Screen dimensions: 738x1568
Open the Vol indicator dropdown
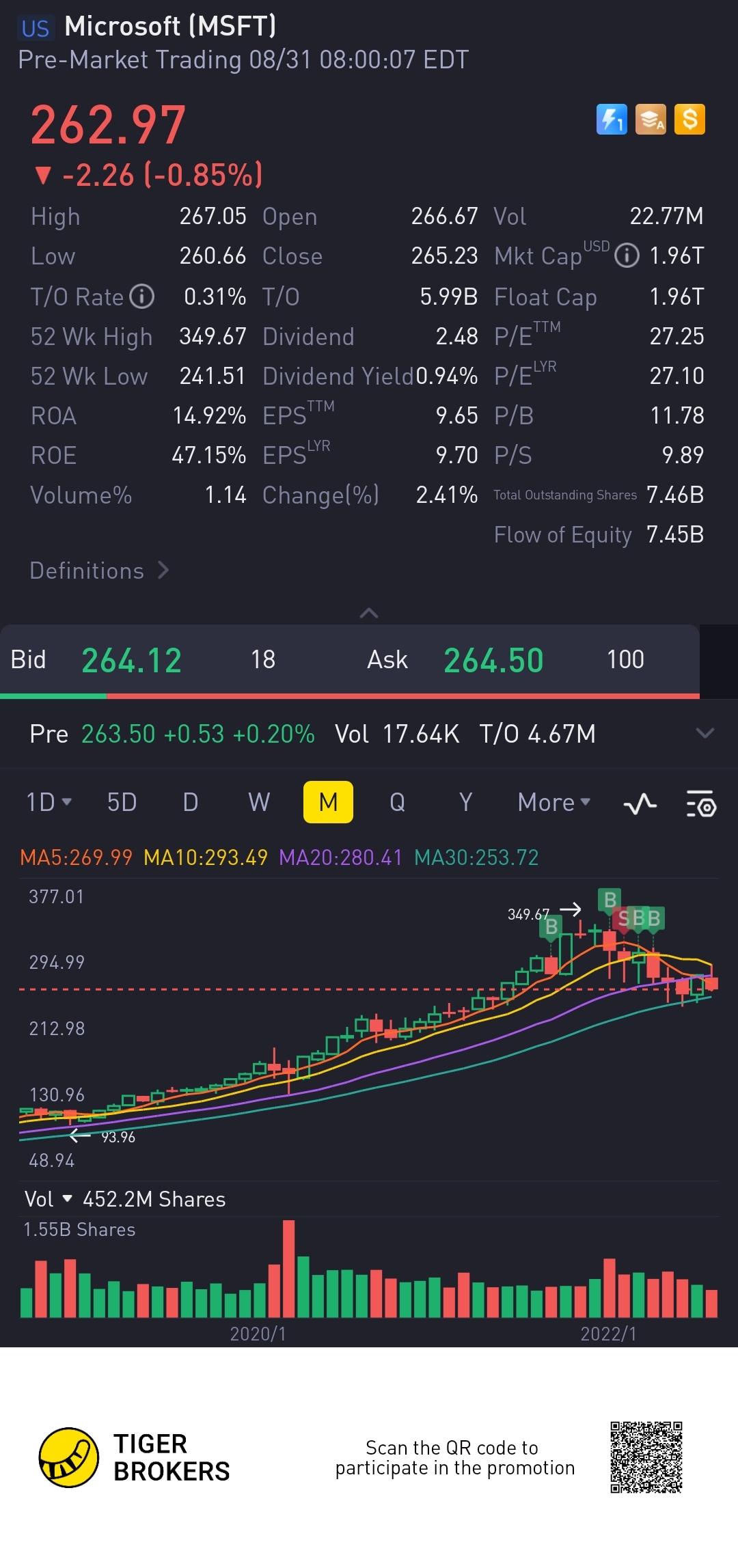(x=48, y=1199)
